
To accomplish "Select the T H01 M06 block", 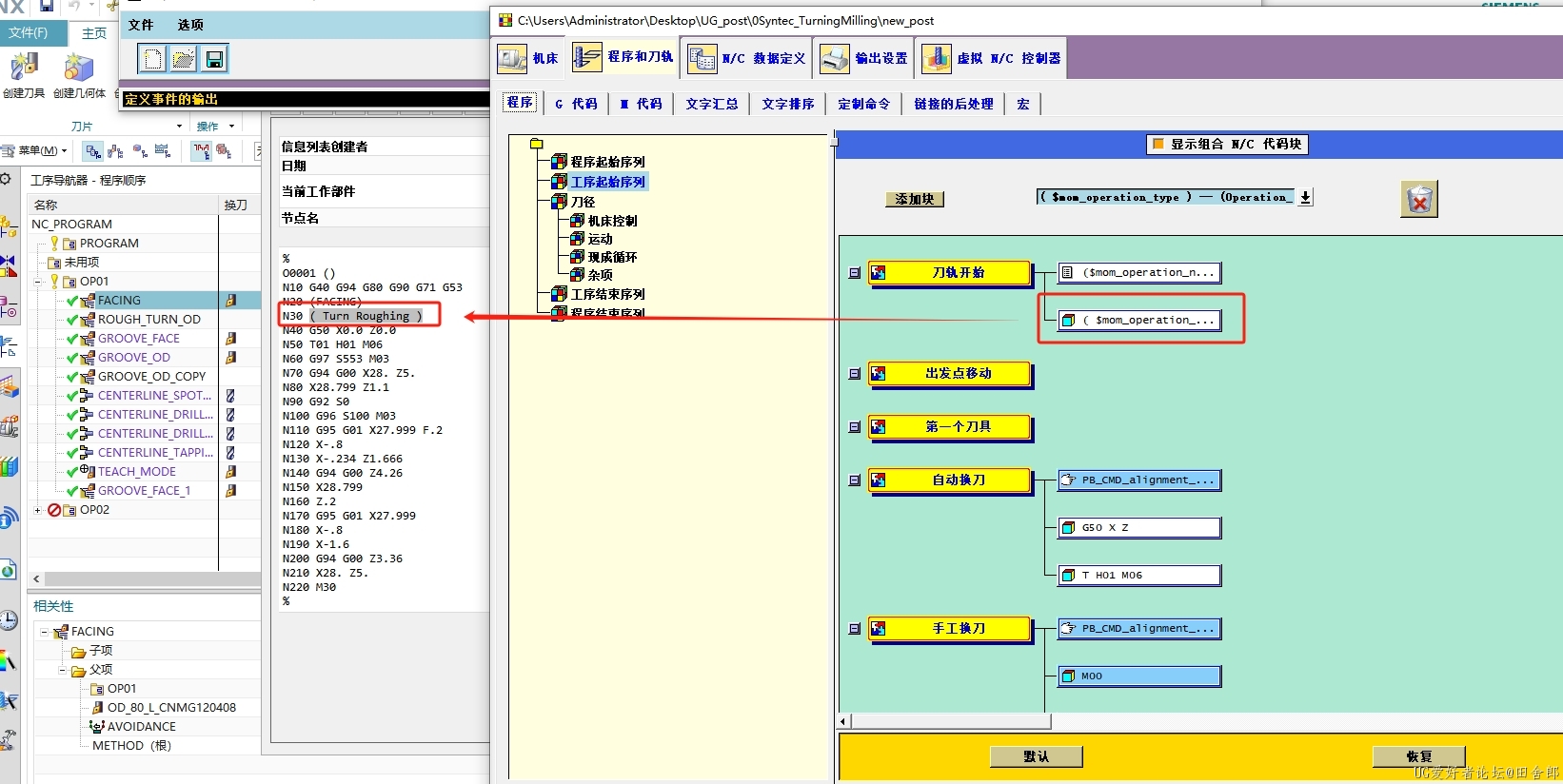I will click(1139, 576).
